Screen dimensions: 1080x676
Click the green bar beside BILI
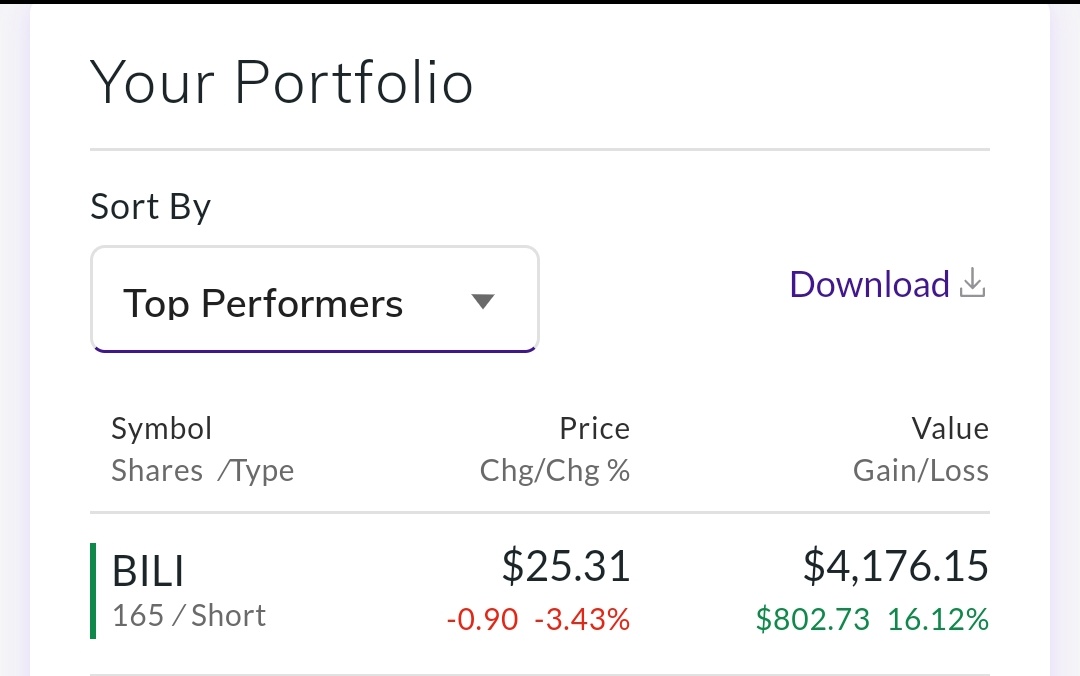93,591
